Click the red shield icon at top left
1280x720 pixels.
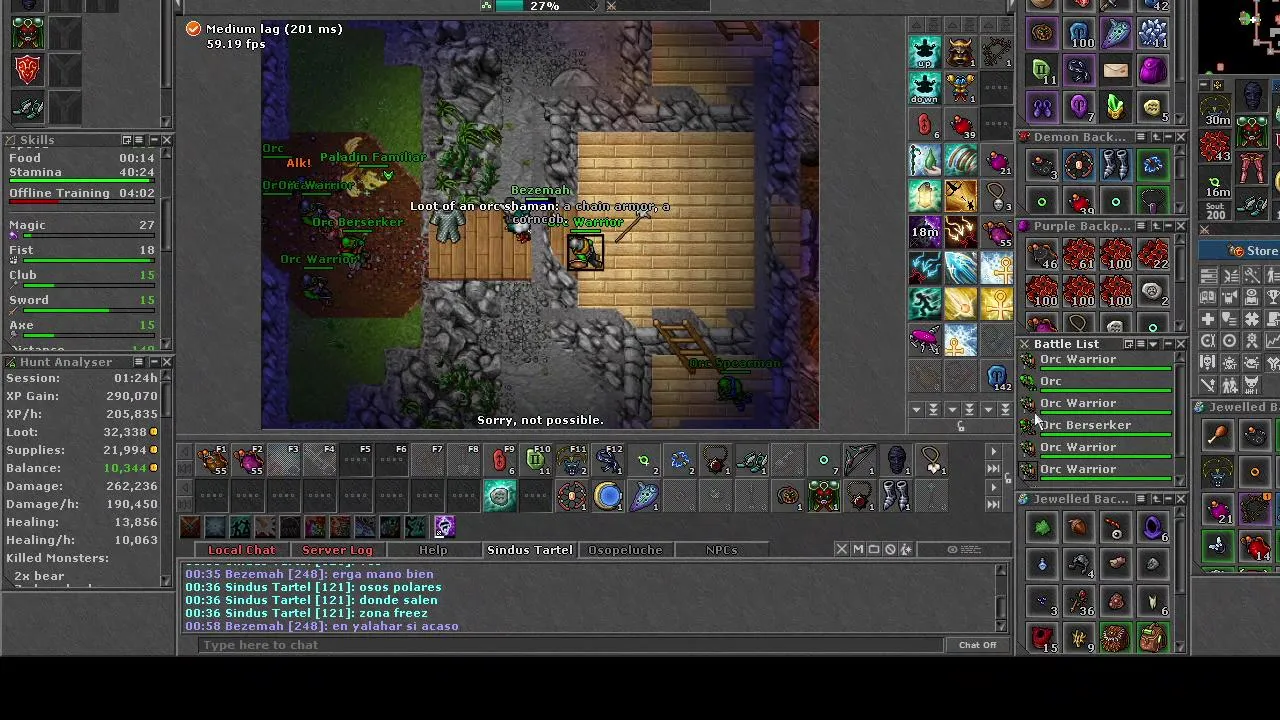[x=28, y=69]
